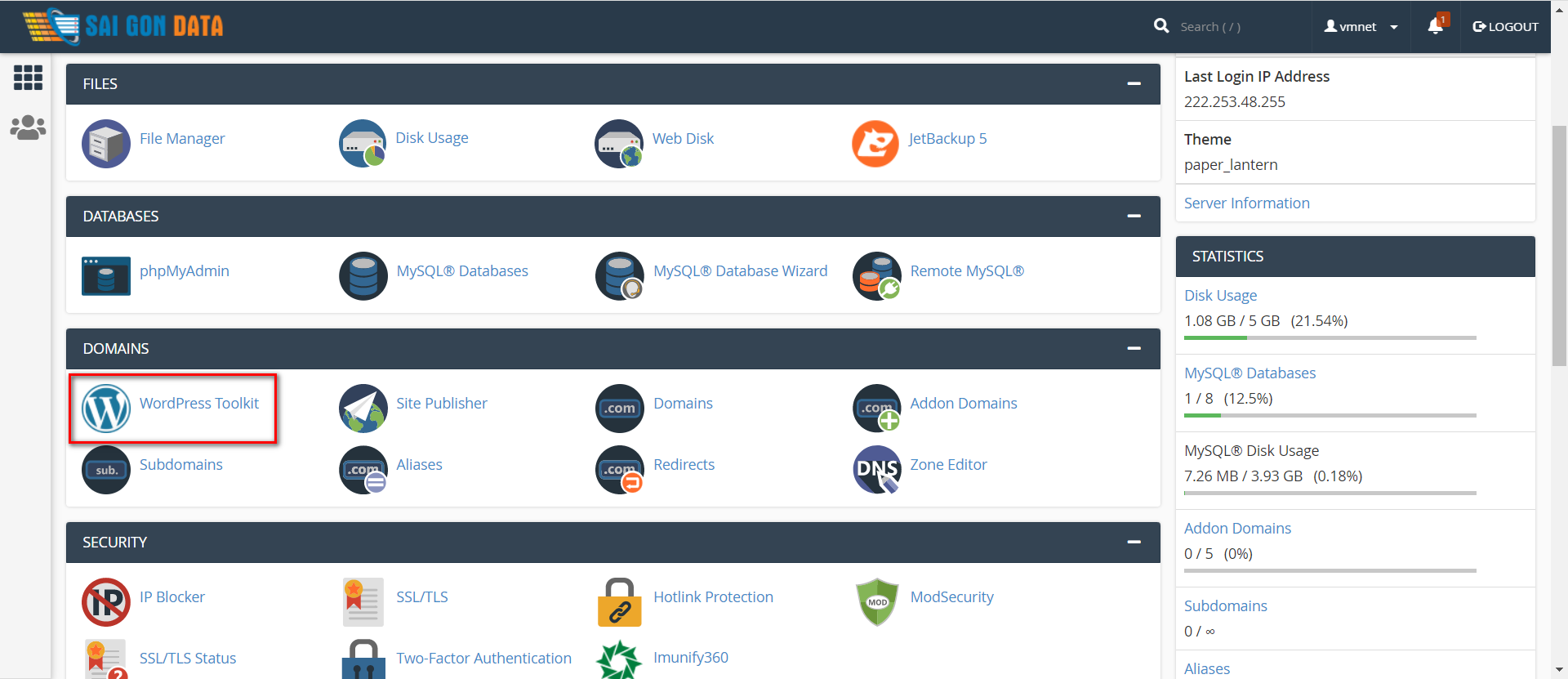Open the Imunify360 text link

pyautogui.click(x=691, y=657)
